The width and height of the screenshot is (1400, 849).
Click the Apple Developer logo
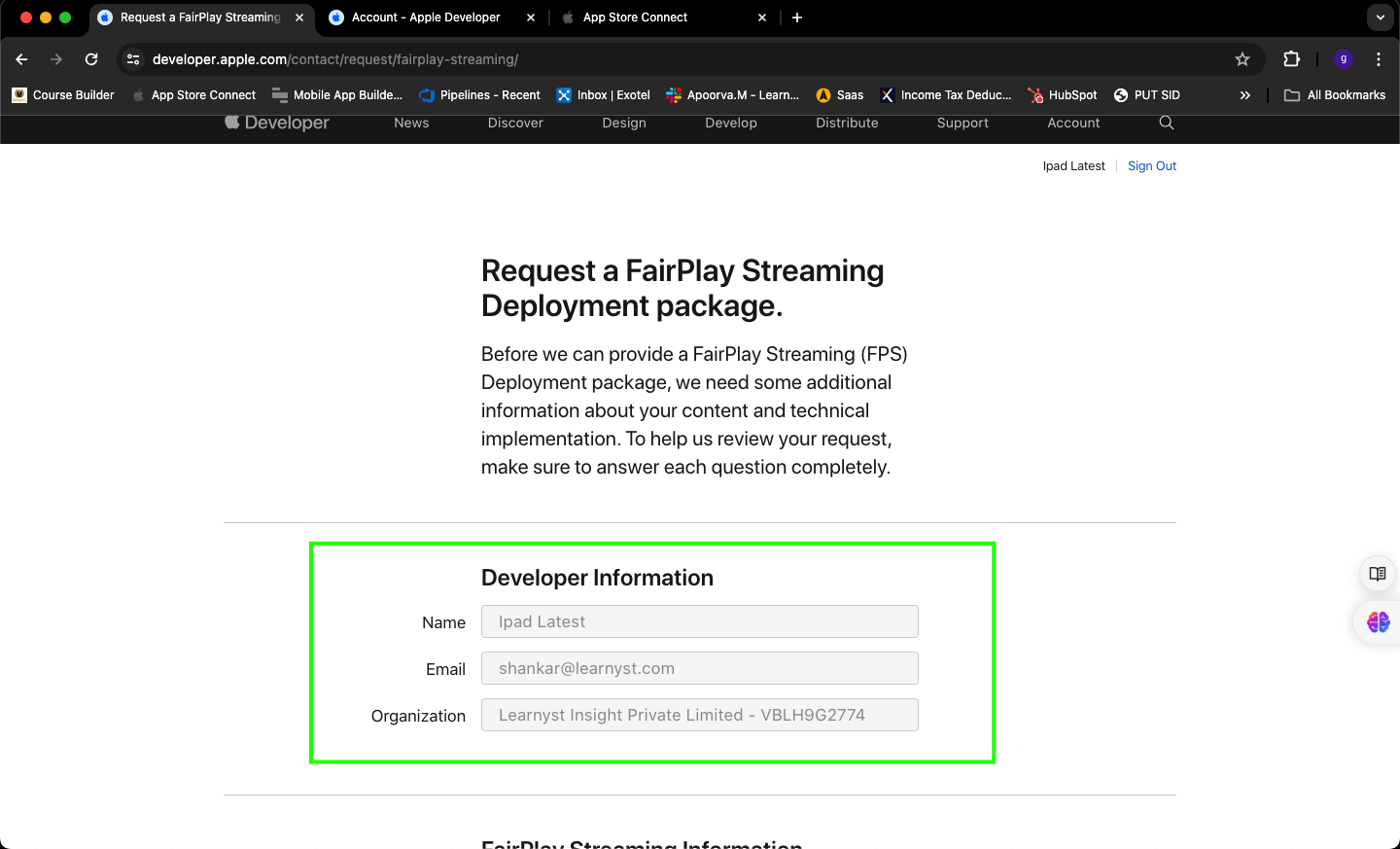click(276, 123)
